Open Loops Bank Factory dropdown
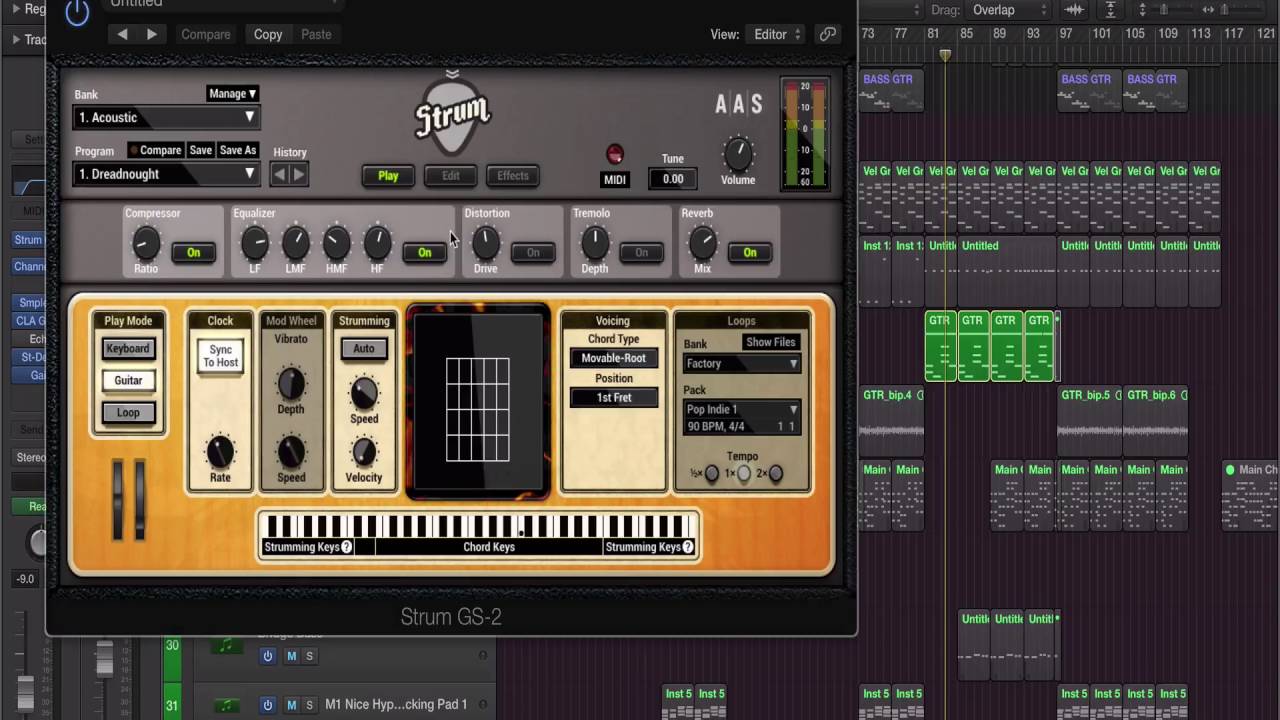 coord(741,364)
